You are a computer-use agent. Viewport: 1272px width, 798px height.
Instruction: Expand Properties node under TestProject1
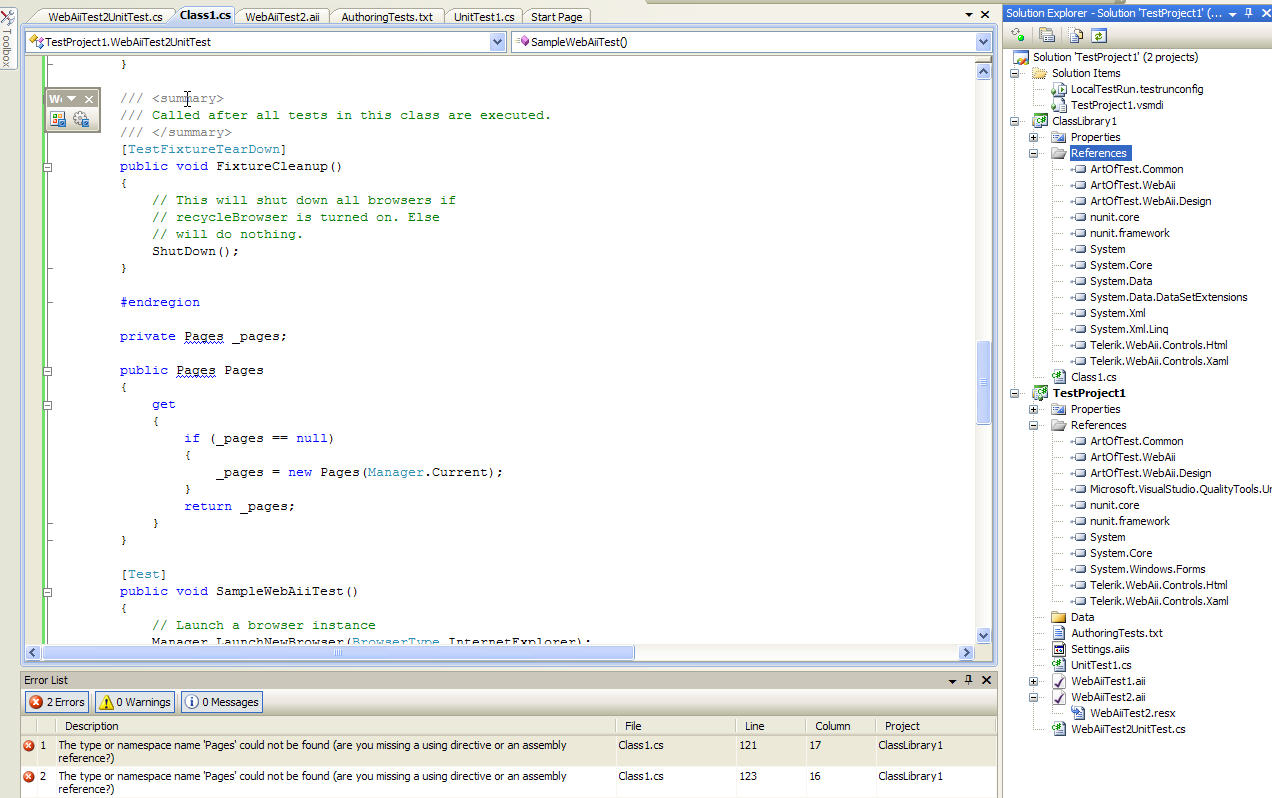(1034, 409)
